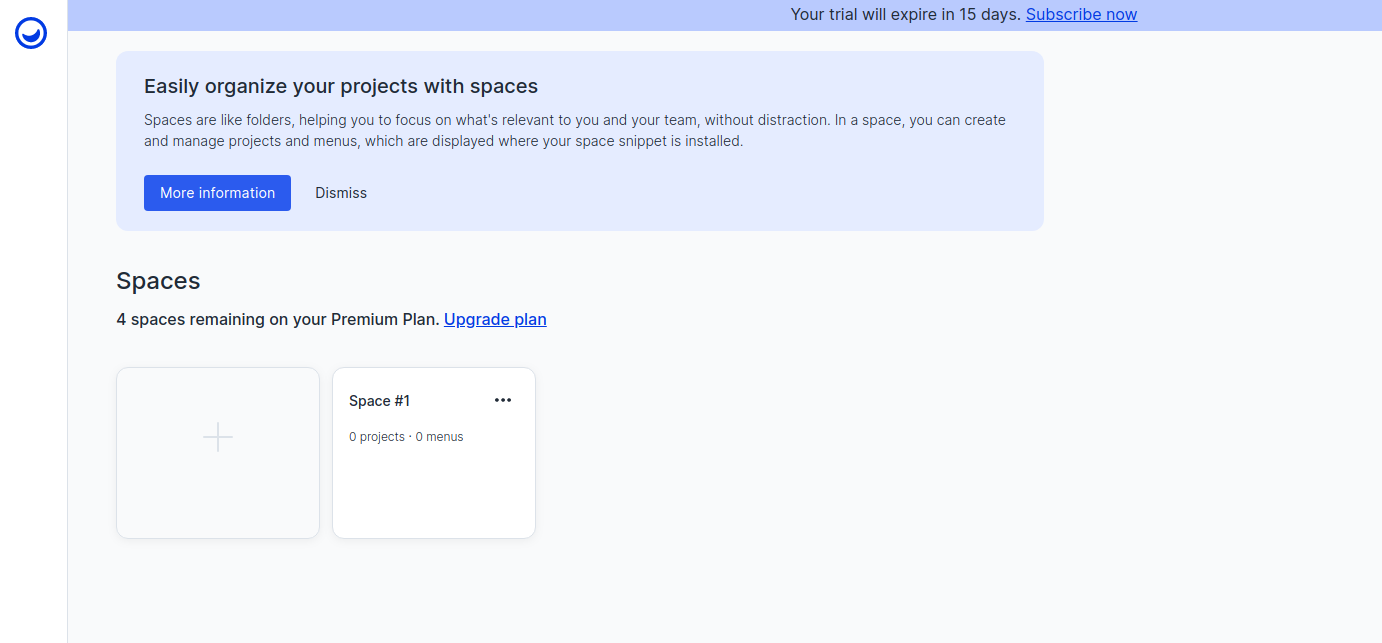Click the 'Spaces' section heading
Viewport: 1382px width, 643px height.
tap(158, 281)
